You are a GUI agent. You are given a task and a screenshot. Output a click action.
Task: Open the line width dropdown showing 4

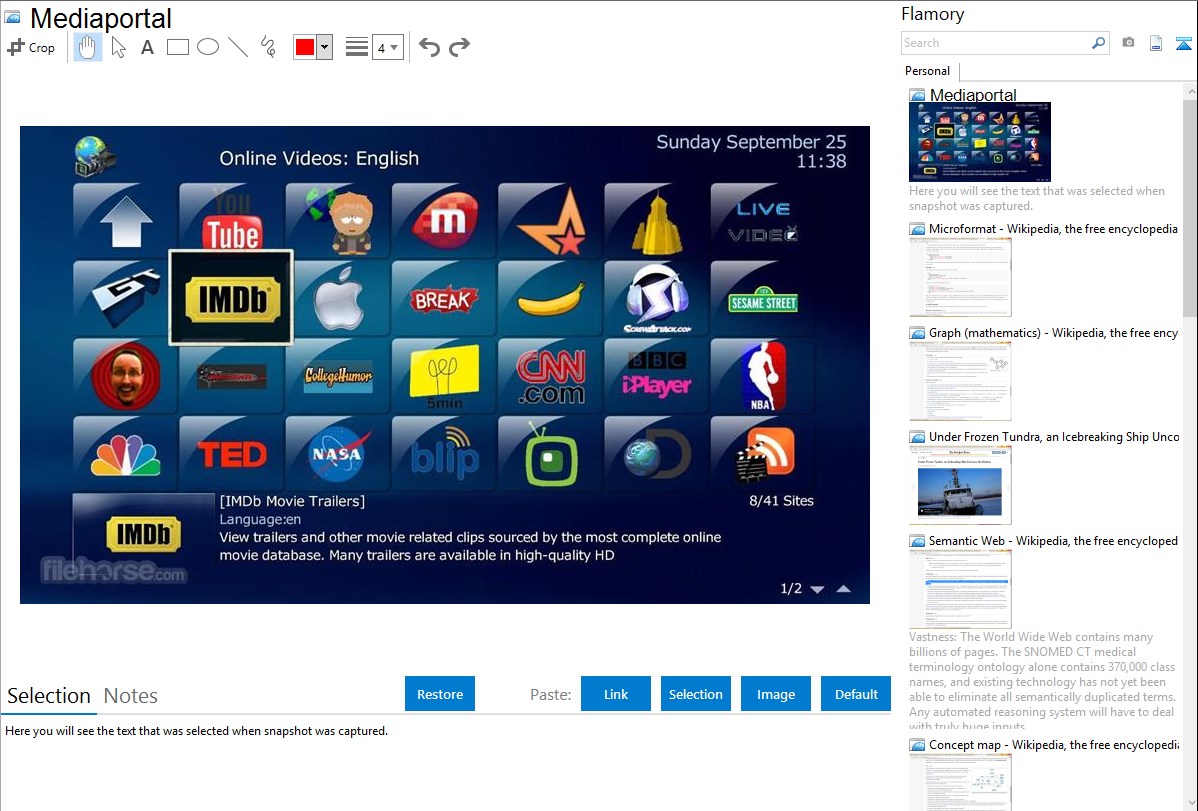pyautogui.click(x=387, y=47)
